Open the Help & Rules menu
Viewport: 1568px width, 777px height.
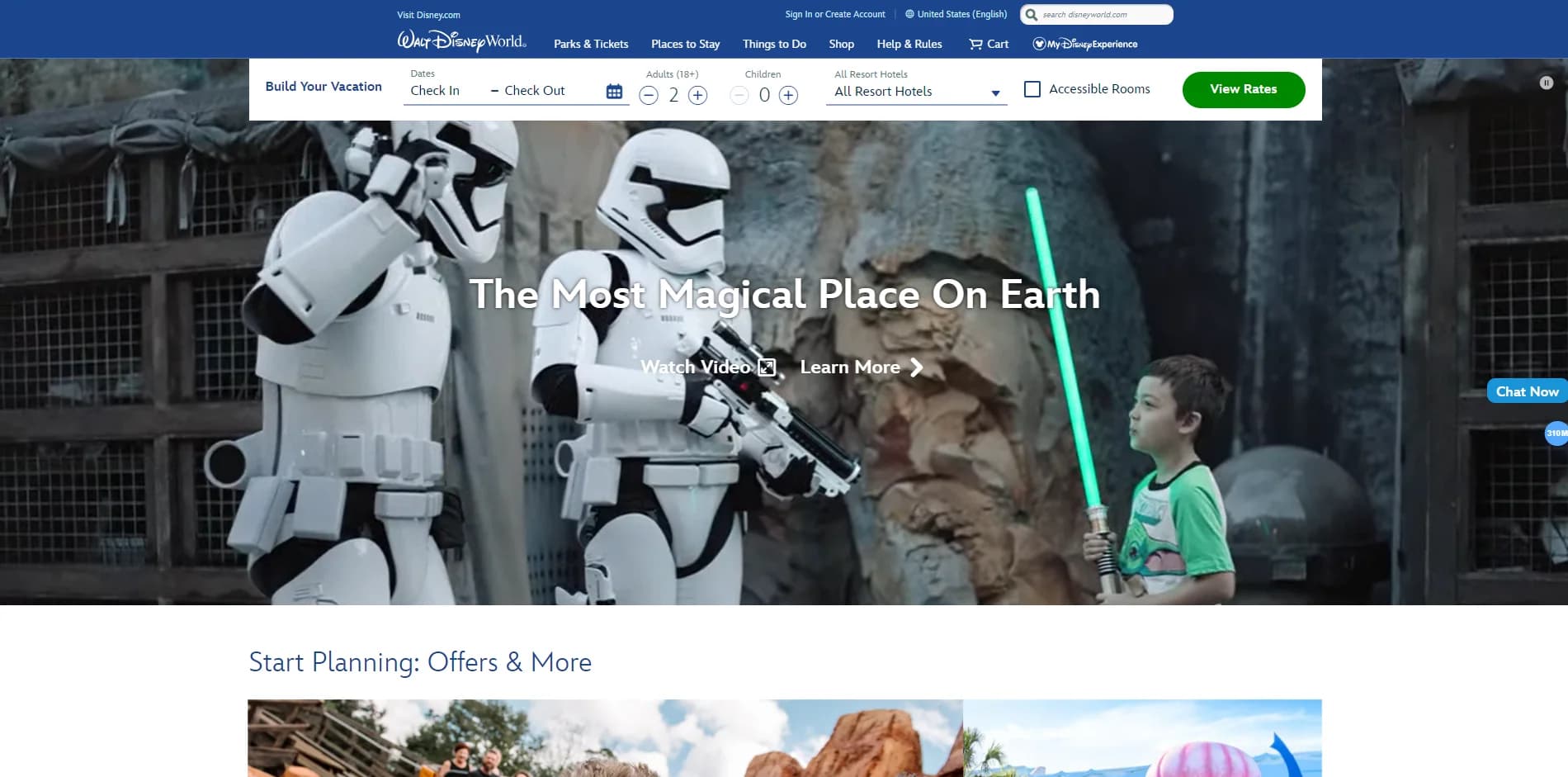click(909, 44)
